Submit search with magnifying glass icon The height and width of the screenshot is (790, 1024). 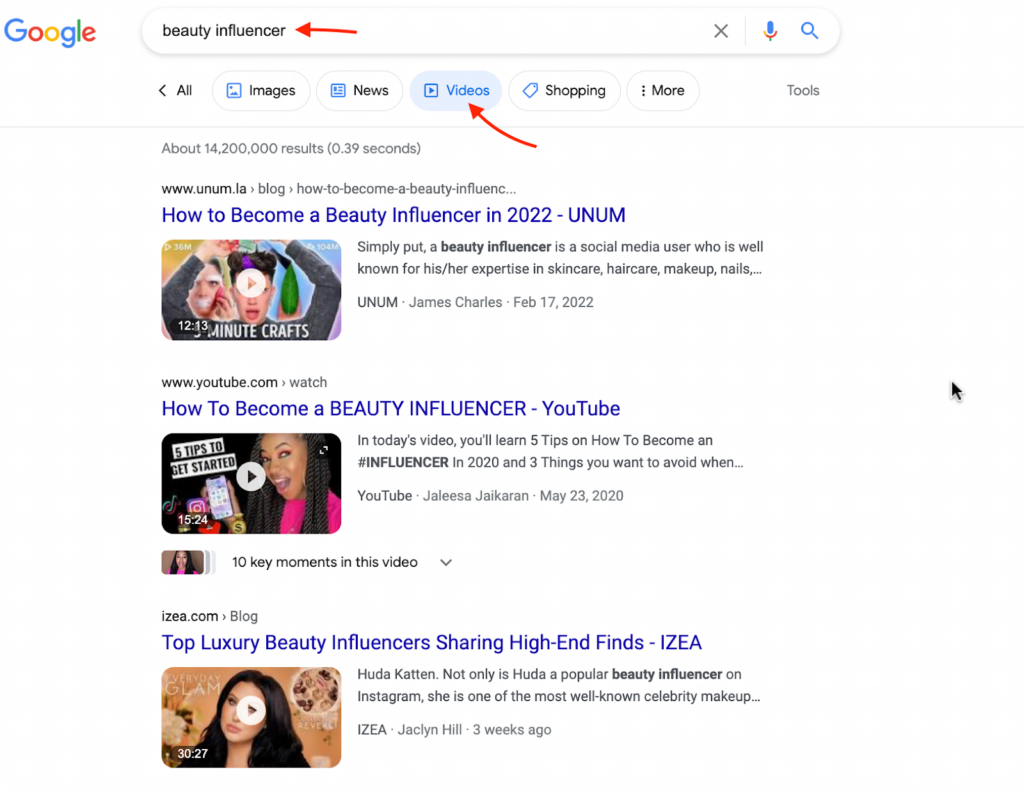(809, 31)
